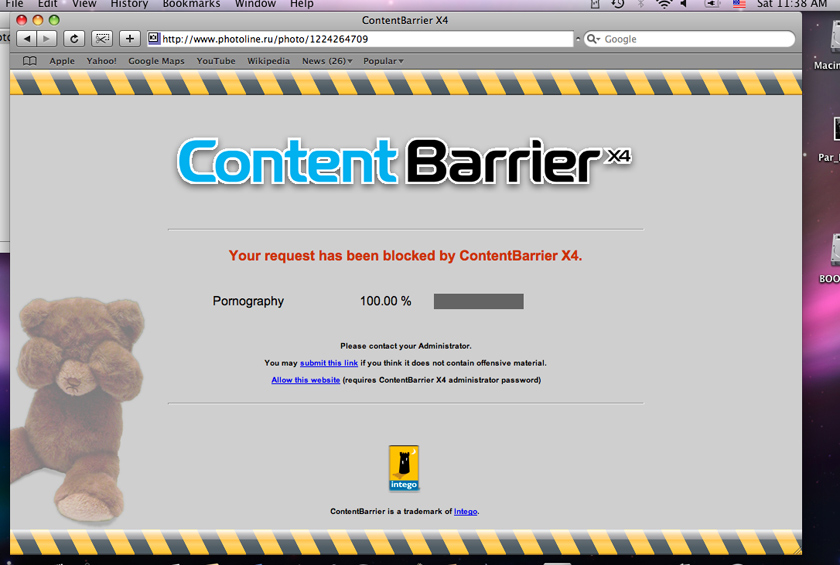
Task: Open the View menu
Action: [x=84, y=4]
